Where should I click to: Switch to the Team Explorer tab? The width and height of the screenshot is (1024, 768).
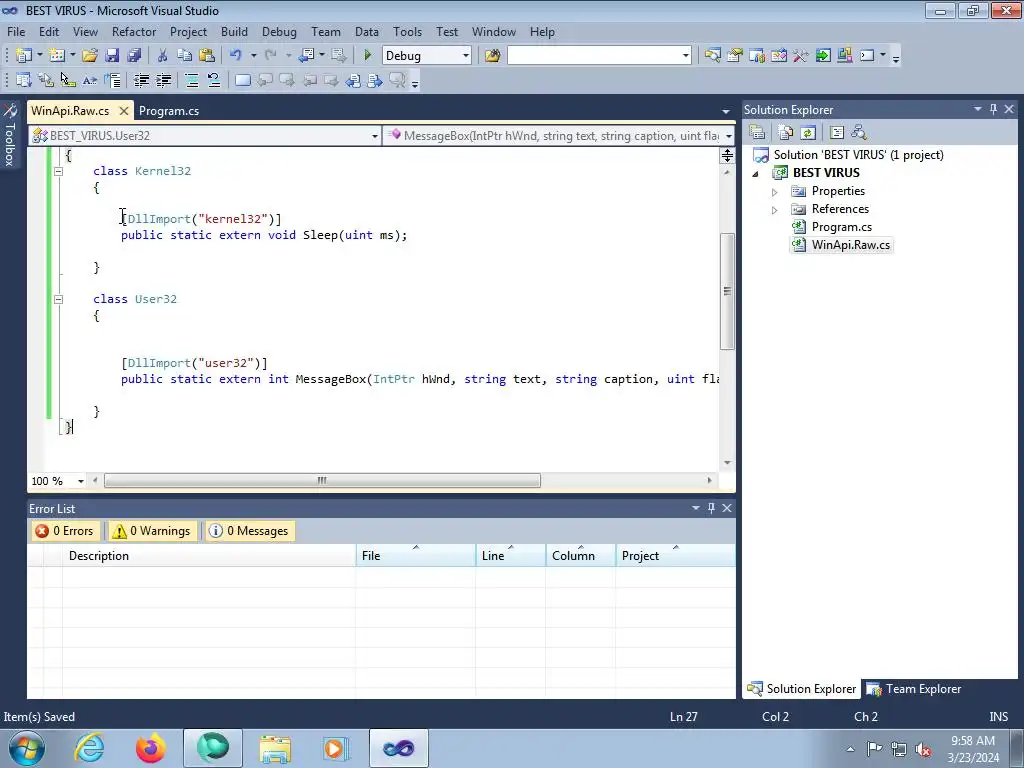coord(914,689)
